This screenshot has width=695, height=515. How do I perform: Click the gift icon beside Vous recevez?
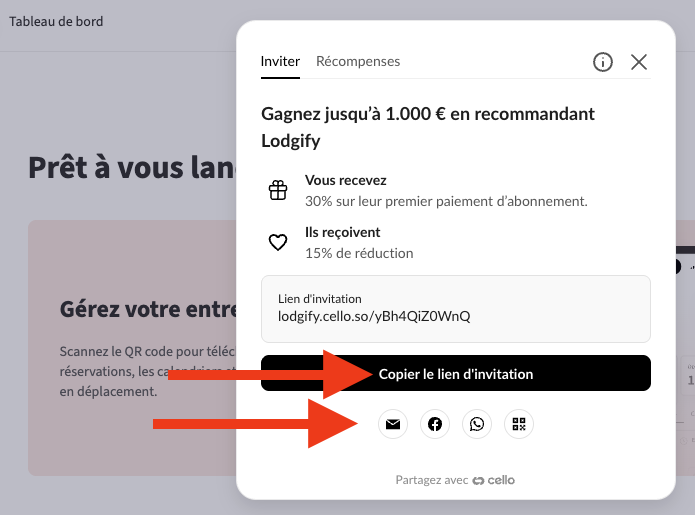(278, 190)
